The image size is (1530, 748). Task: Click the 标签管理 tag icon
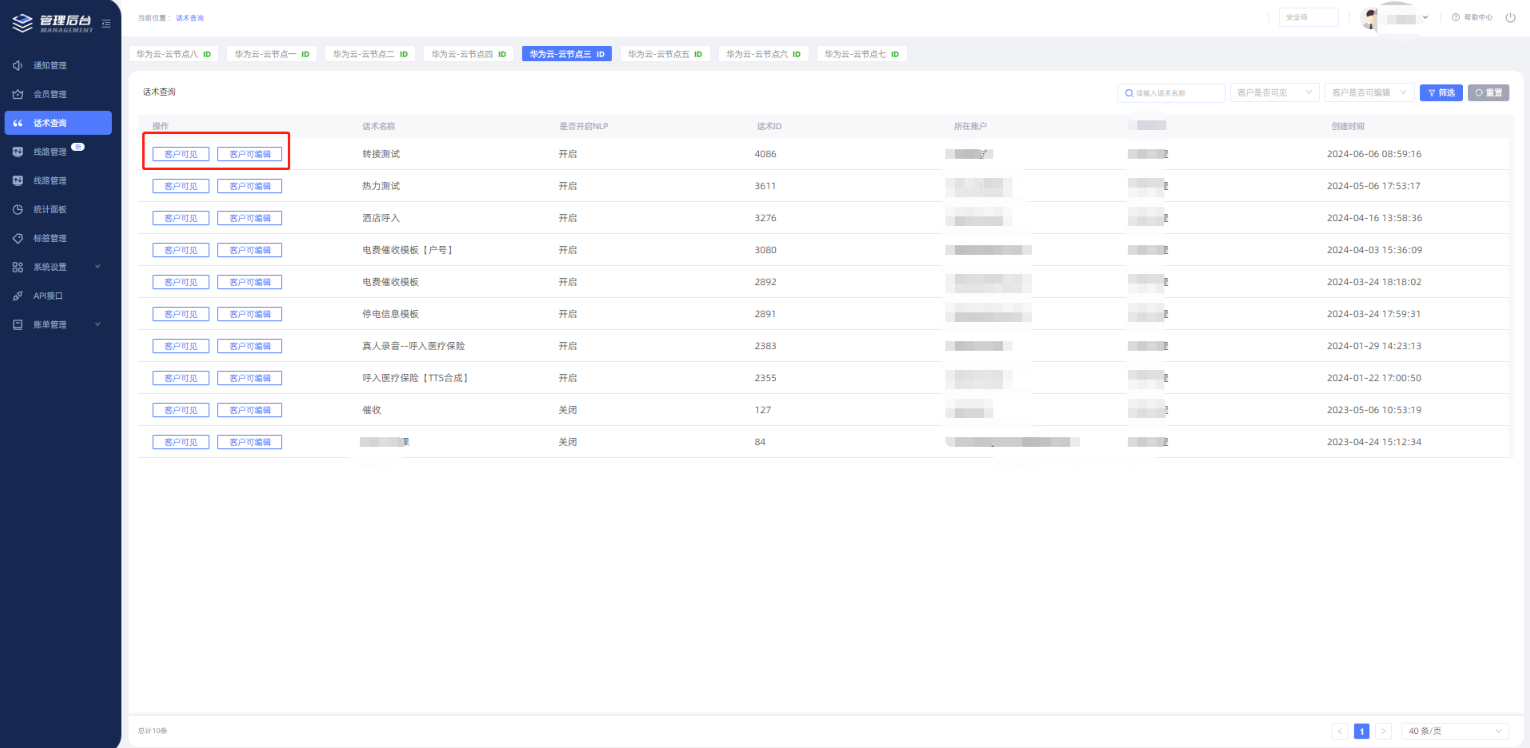click(x=17, y=238)
